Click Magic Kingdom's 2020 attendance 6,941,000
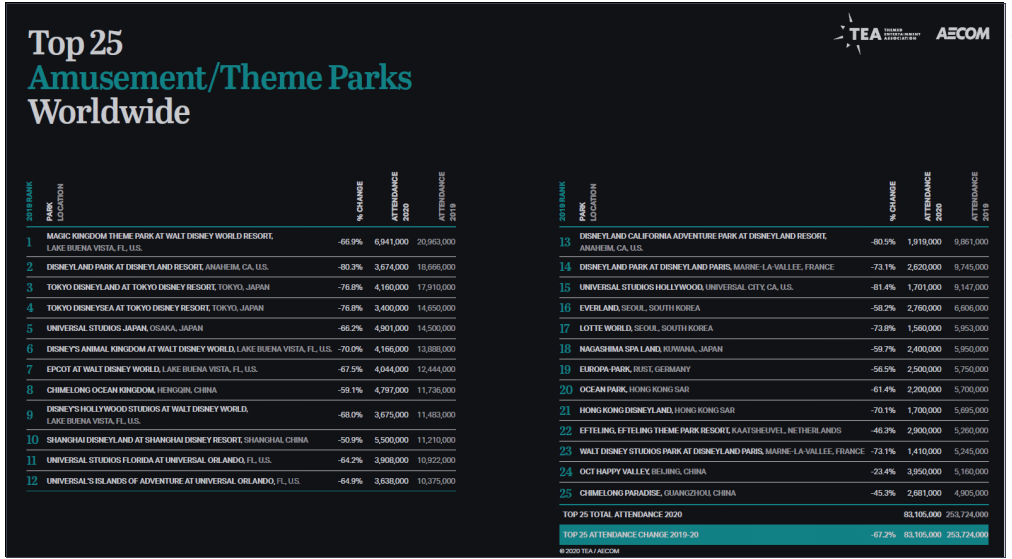The height and width of the screenshot is (559, 1012). click(x=391, y=242)
